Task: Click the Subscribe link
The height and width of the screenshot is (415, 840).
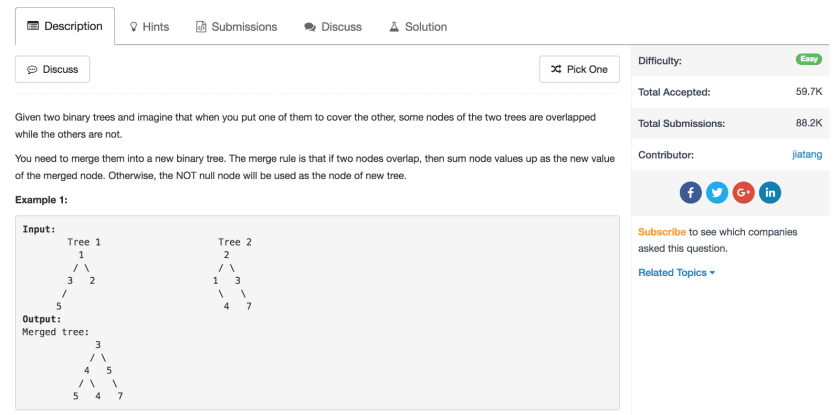Action: (662, 232)
